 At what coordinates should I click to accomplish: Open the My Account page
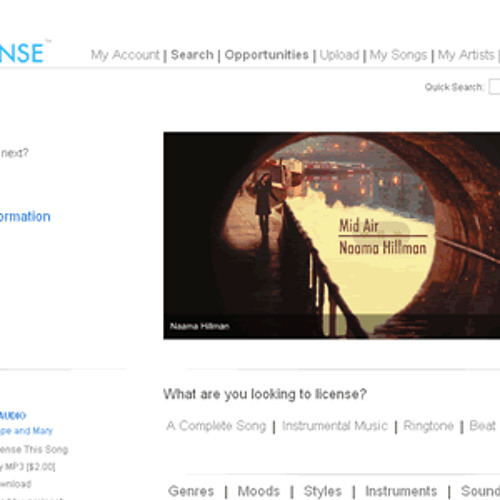click(x=125, y=55)
